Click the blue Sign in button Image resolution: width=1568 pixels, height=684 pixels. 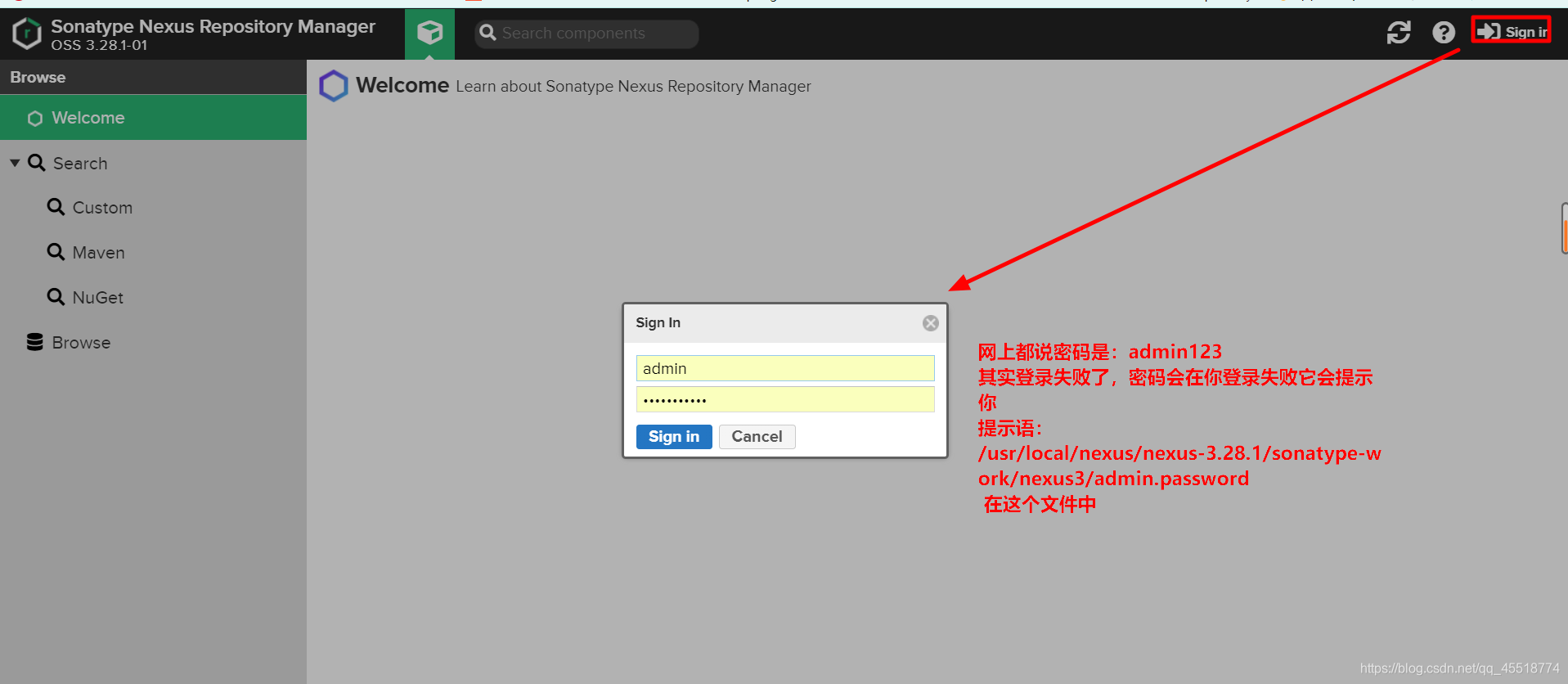pos(674,437)
